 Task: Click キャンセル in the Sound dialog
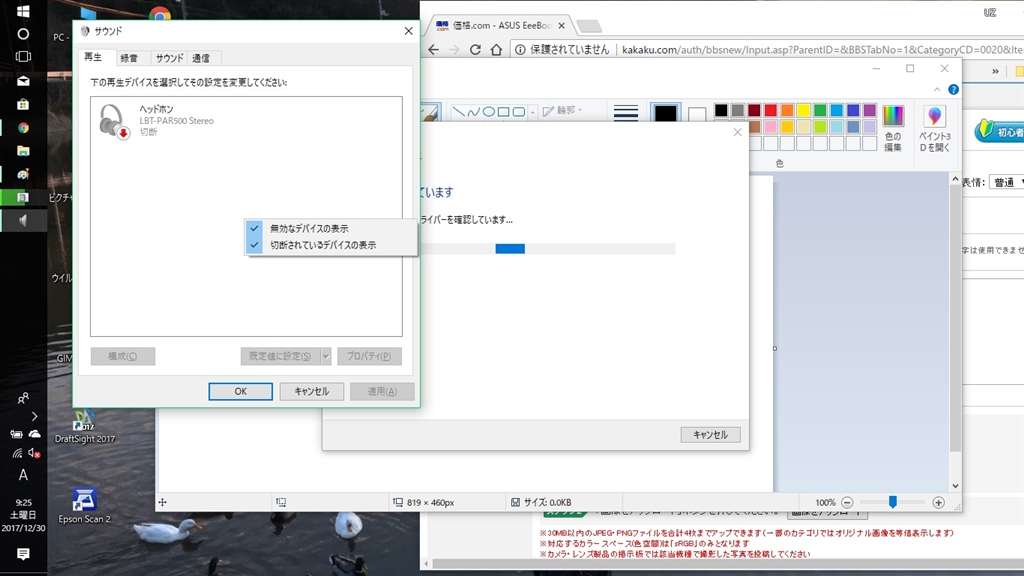(x=312, y=391)
